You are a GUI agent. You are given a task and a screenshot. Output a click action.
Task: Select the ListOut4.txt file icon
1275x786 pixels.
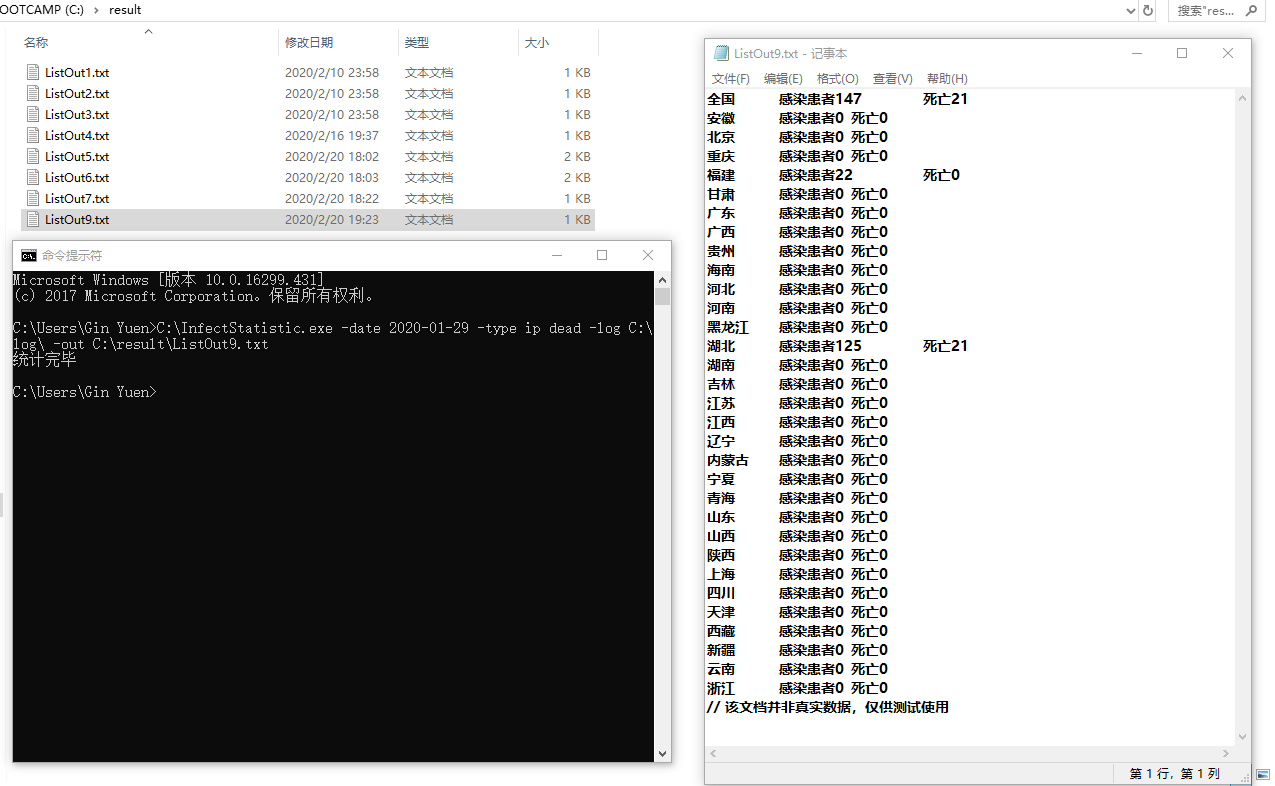tap(34, 135)
